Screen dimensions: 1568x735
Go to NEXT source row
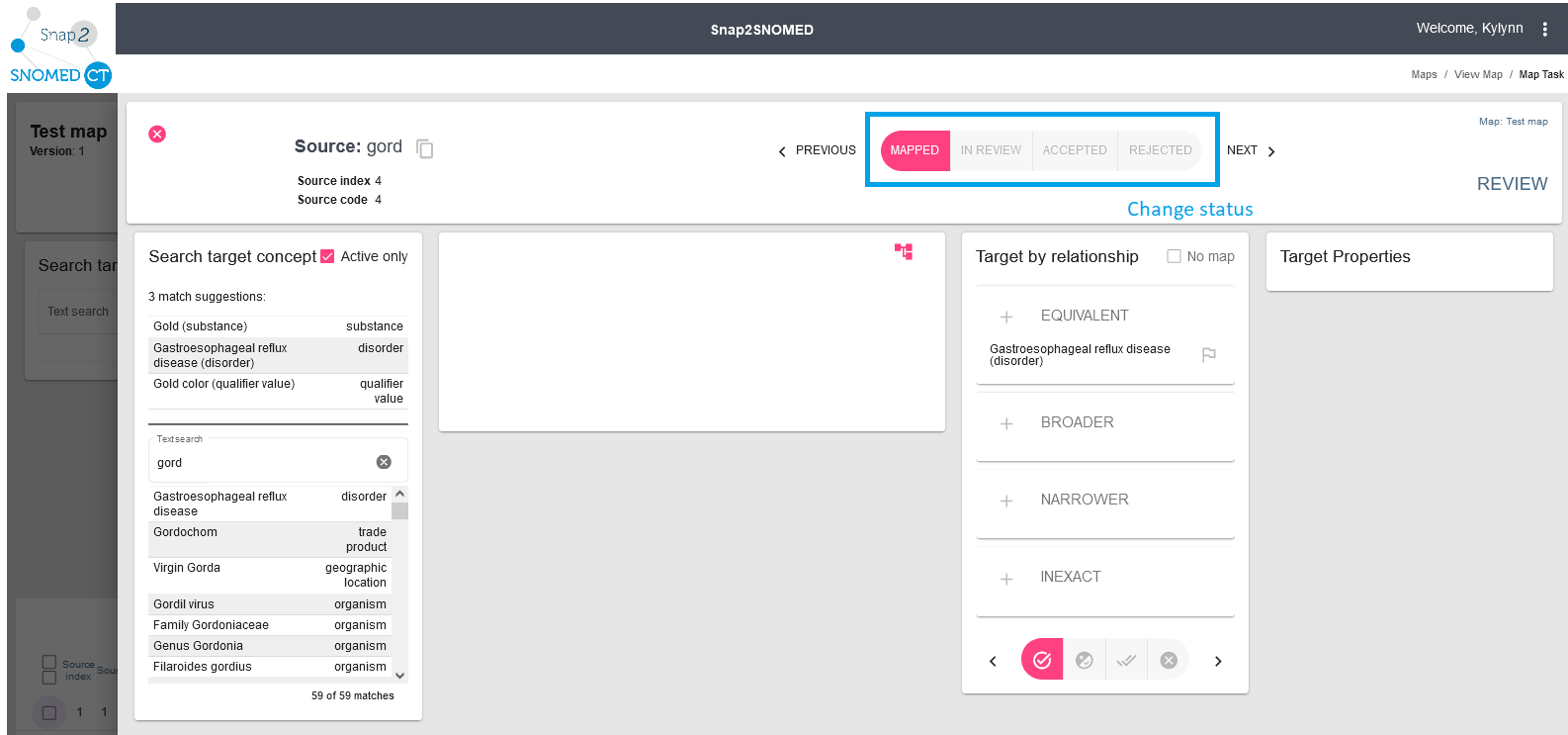click(x=1252, y=150)
